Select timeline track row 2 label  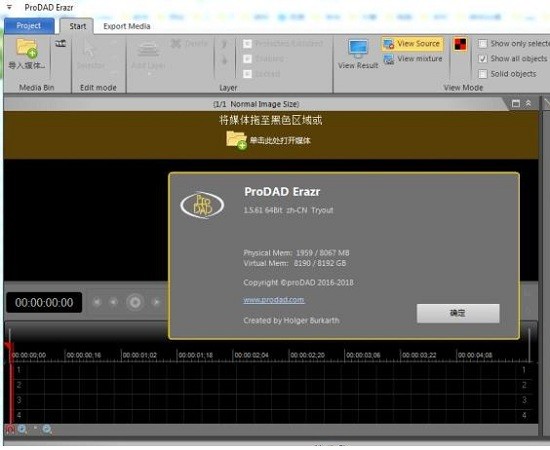[19, 385]
